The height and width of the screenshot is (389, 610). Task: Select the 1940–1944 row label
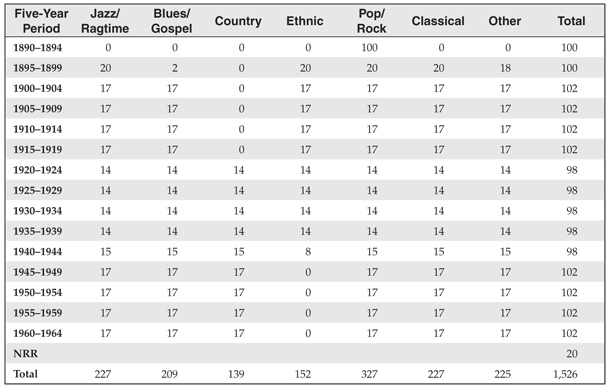38,252
